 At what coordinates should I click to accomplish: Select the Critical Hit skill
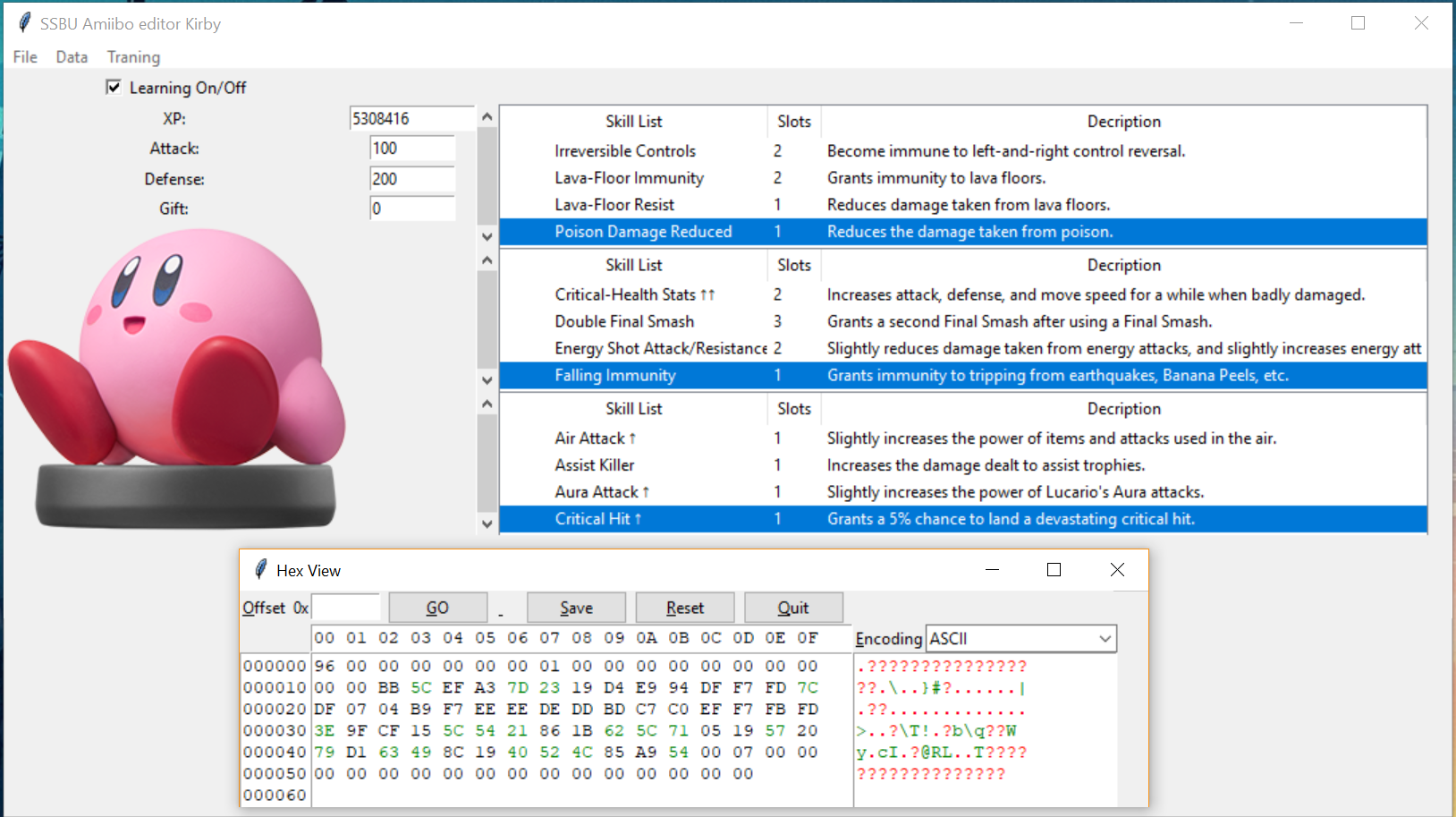click(x=963, y=519)
